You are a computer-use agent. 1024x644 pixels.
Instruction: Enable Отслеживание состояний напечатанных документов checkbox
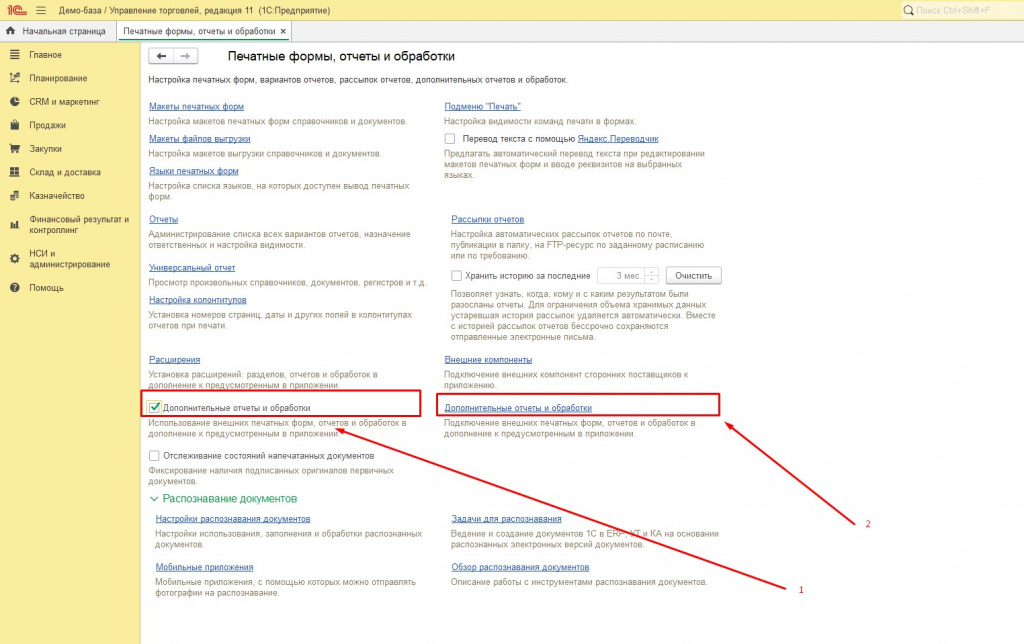(x=154, y=456)
